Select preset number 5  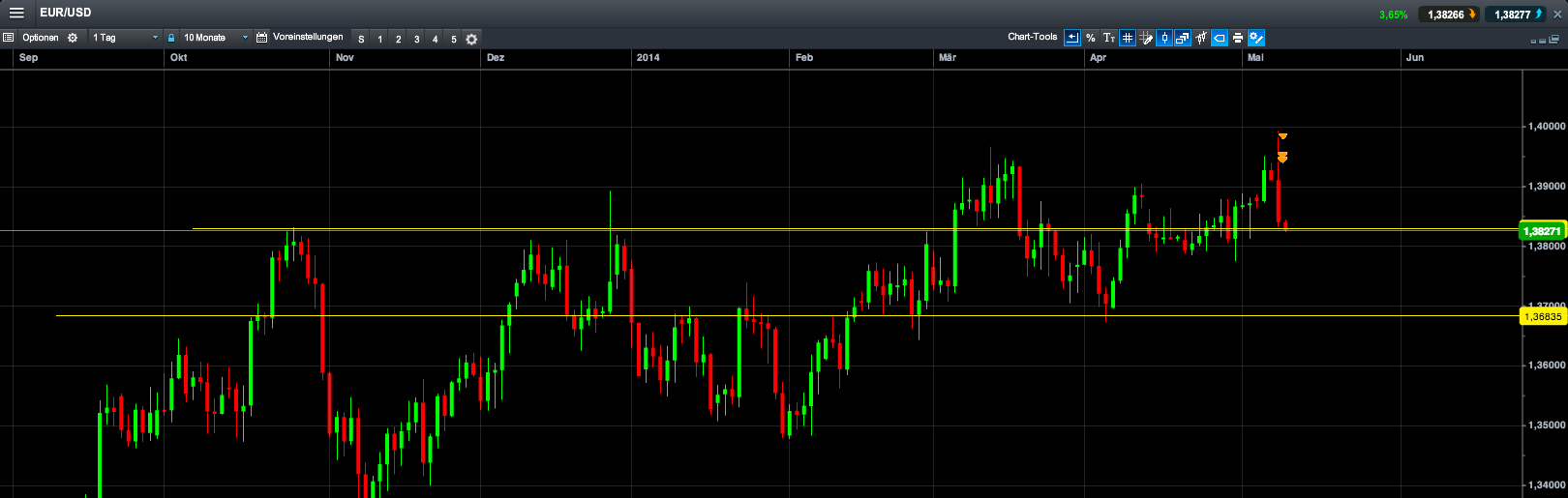click(453, 39)
